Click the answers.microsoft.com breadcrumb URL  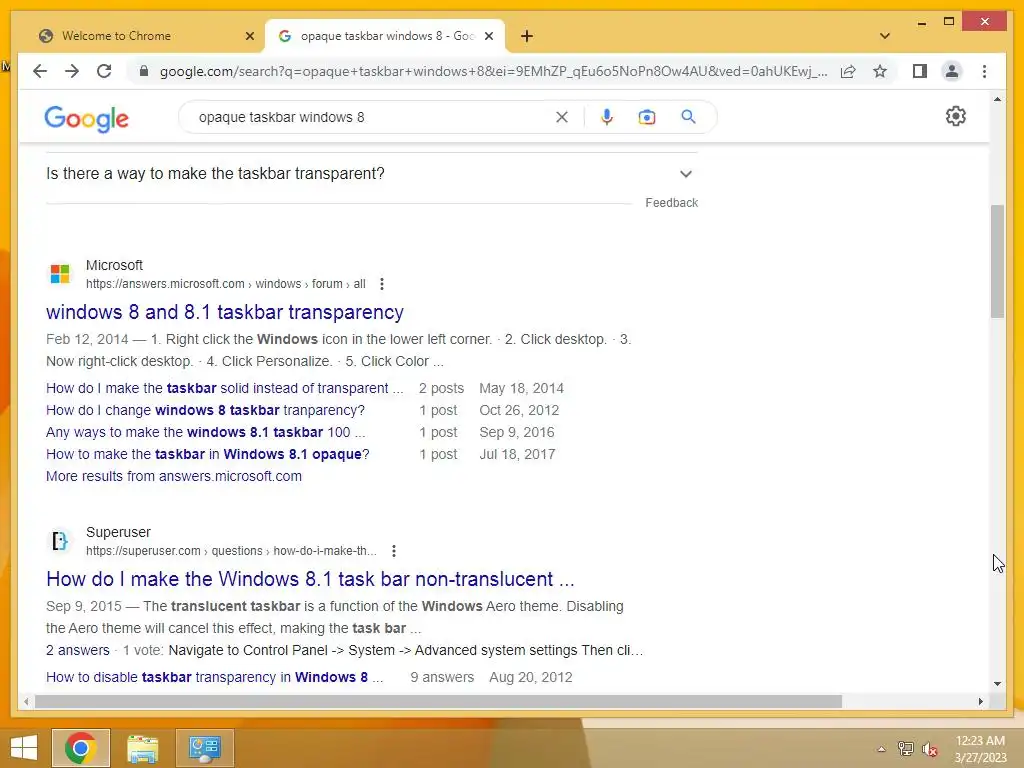(225, 284)
